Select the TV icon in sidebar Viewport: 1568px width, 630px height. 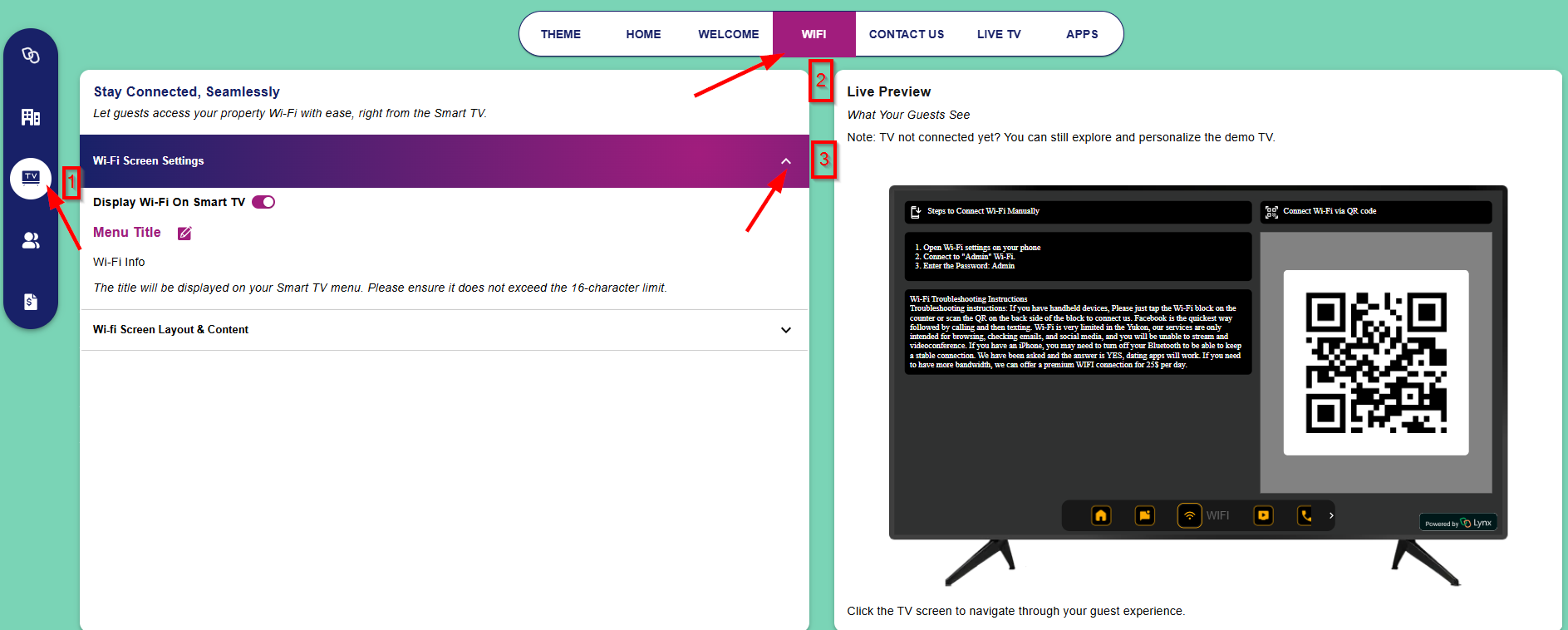click(x=31, y=178)
